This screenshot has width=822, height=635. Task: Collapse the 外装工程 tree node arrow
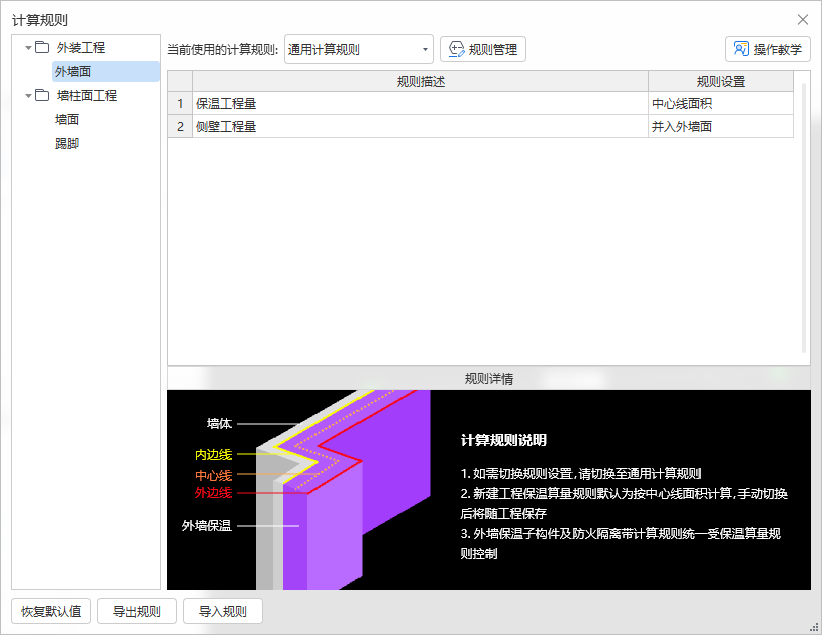tap(28, 47)
